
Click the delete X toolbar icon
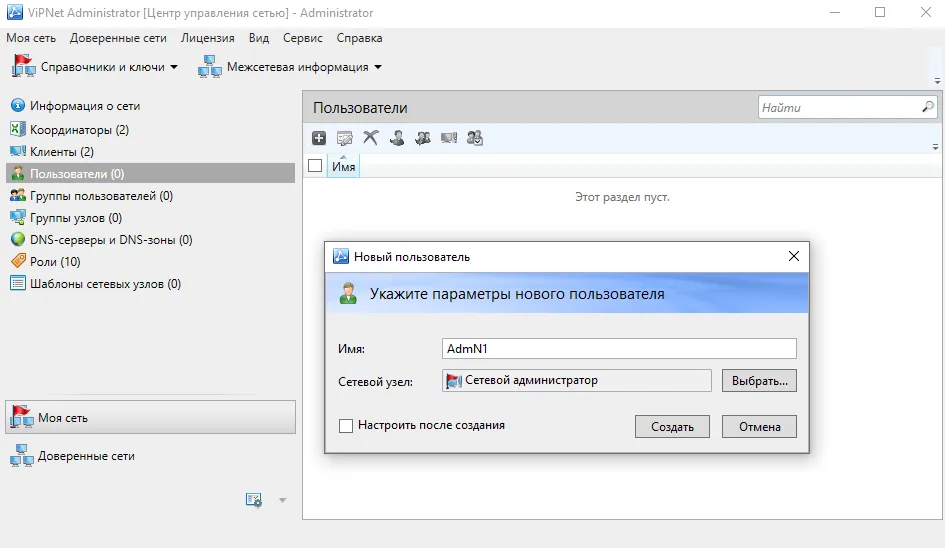click(371, 137)
